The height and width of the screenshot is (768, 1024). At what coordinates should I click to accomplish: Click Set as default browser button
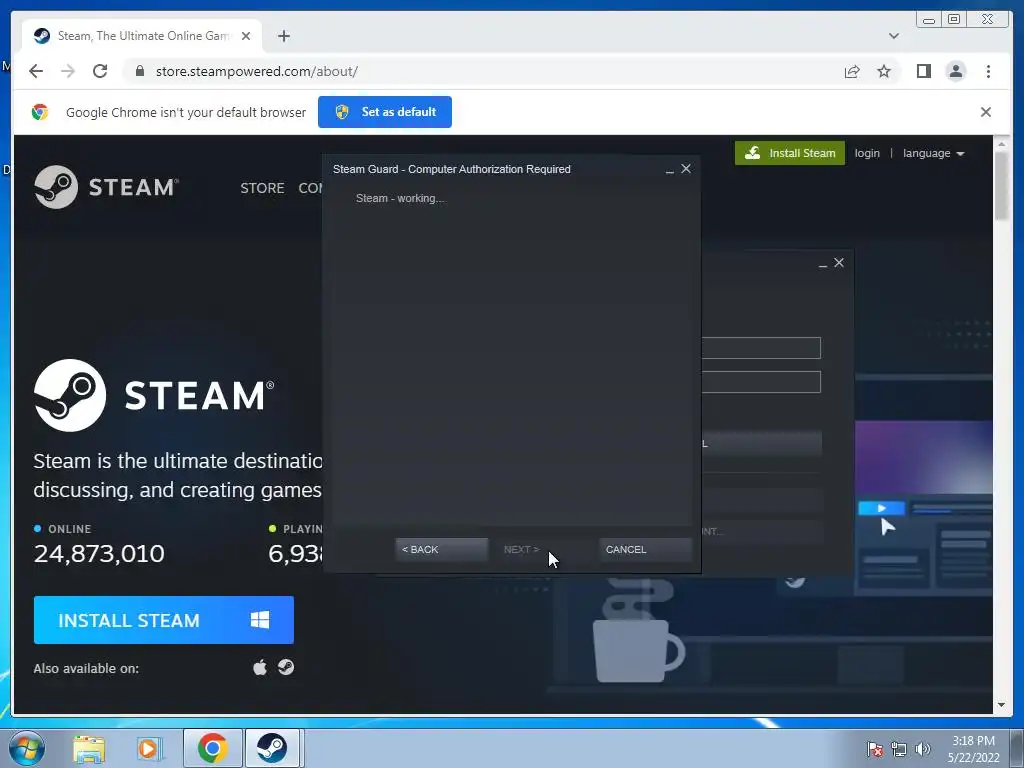pyautogui.click(x=385, y=112)
